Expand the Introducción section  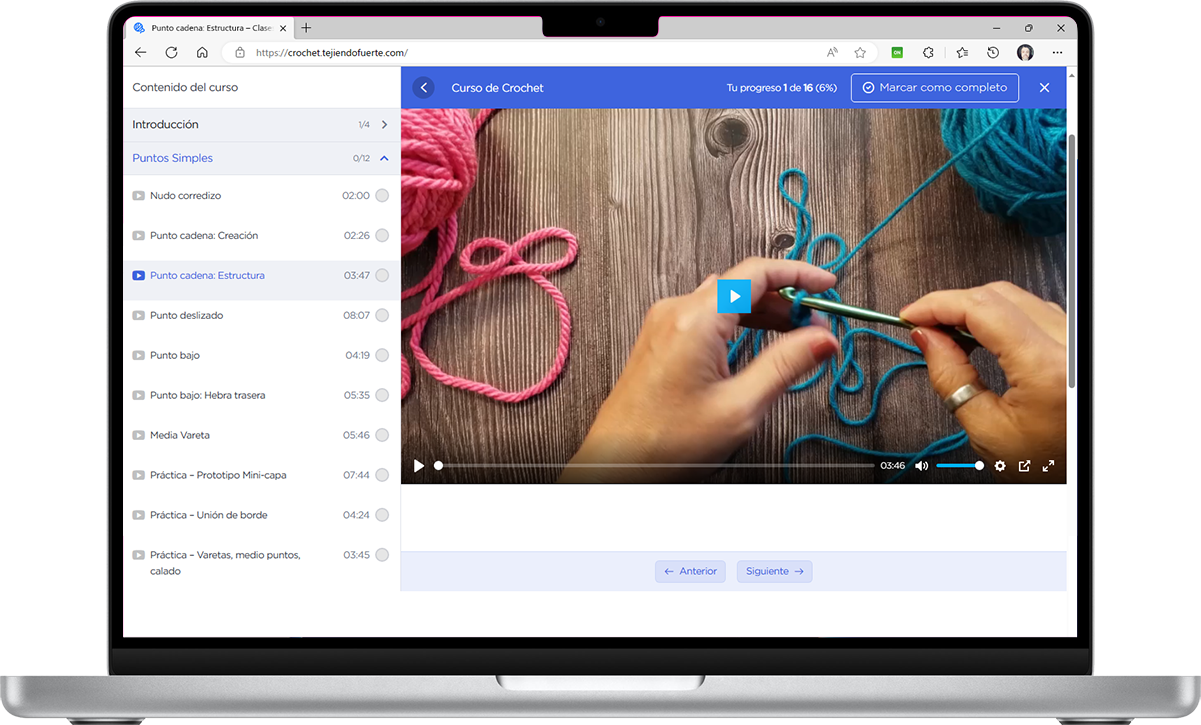point(384,125)
